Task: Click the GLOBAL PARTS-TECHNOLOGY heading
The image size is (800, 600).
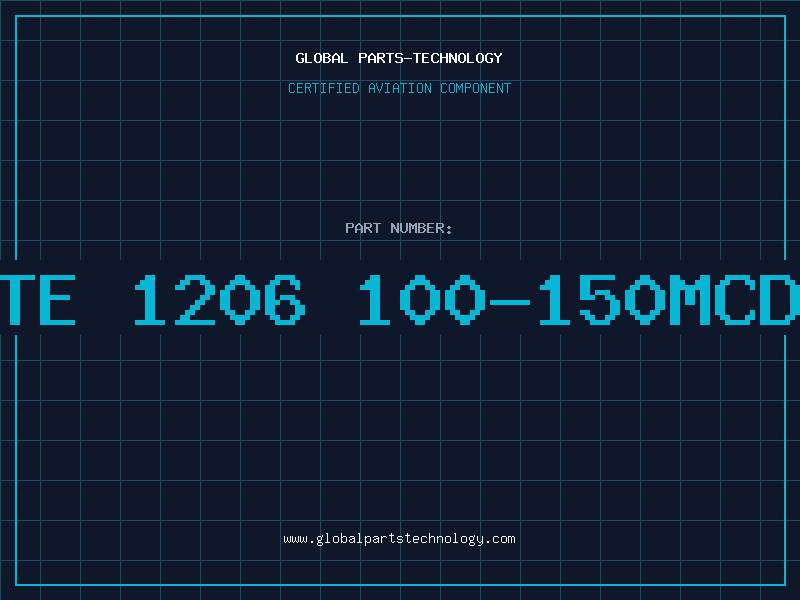Action: [399, 58]
